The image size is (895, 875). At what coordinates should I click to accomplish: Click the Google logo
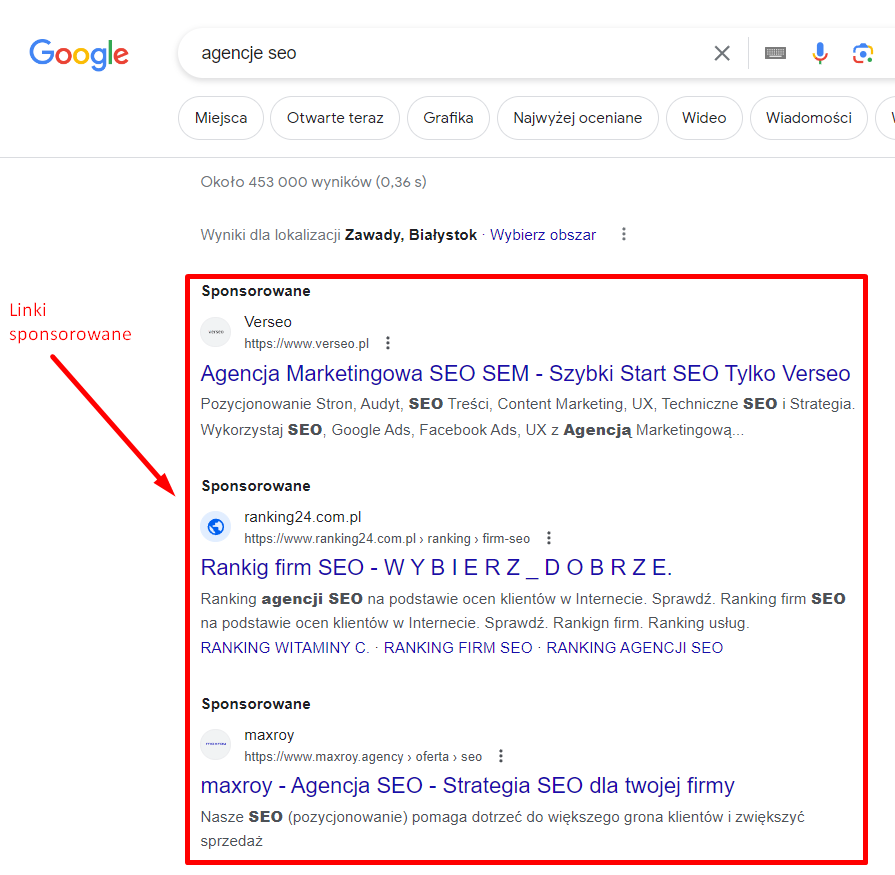point(79,54)
